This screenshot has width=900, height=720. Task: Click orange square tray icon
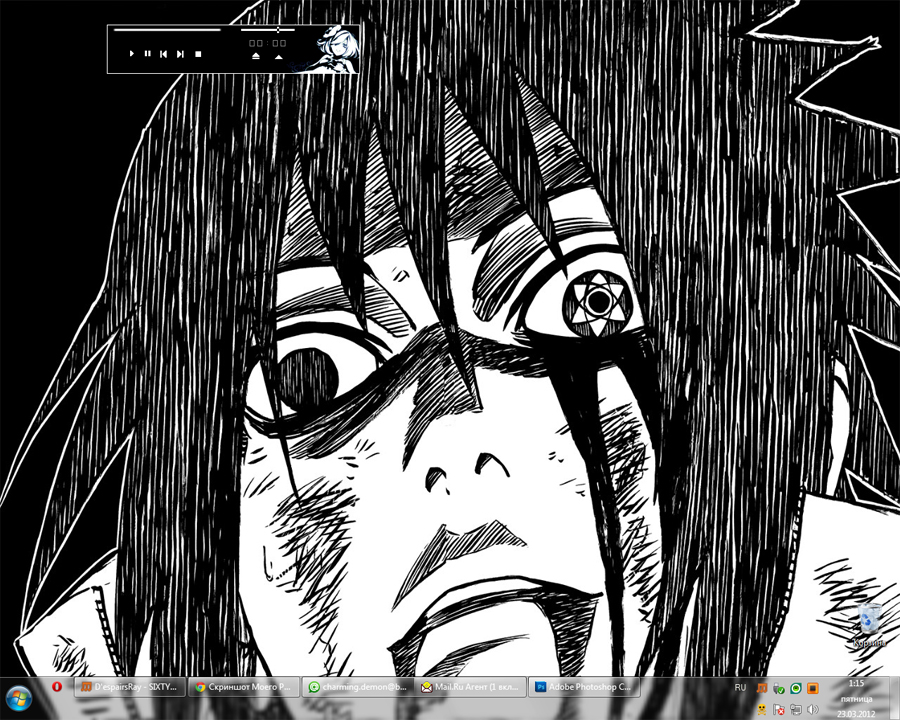pos(813,688)
